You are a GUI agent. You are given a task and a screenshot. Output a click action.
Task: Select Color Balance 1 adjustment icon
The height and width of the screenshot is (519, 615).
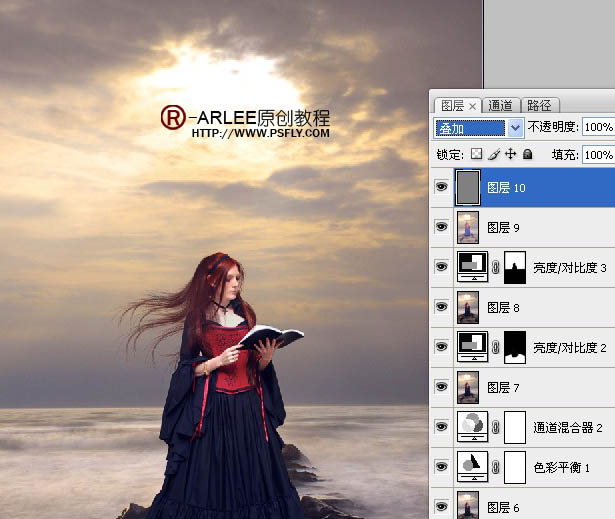[x=468, y=466]
